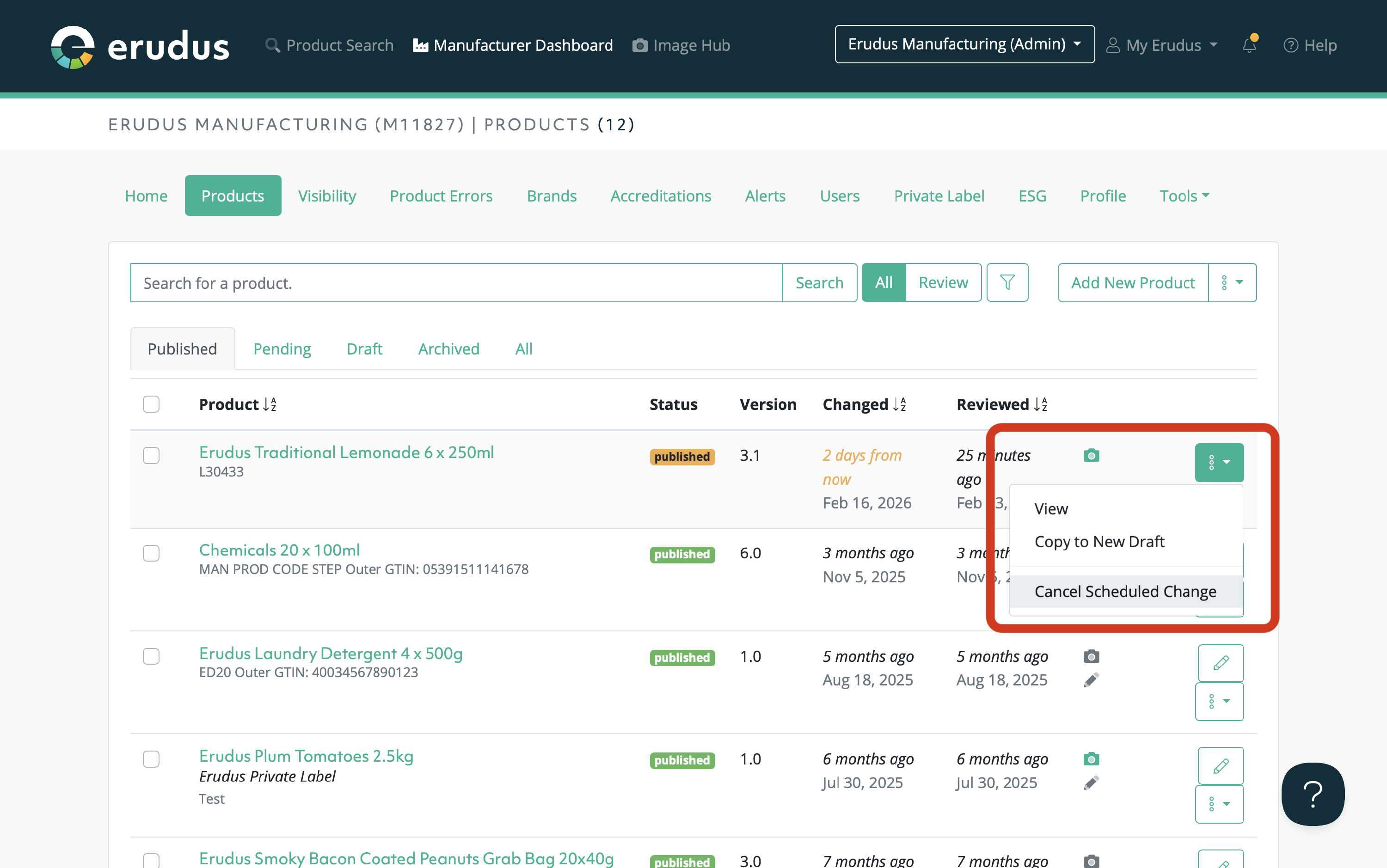Expand the Tools navigation dropdown
This screenshot has width=1387, height=868.
(1184, 196)
